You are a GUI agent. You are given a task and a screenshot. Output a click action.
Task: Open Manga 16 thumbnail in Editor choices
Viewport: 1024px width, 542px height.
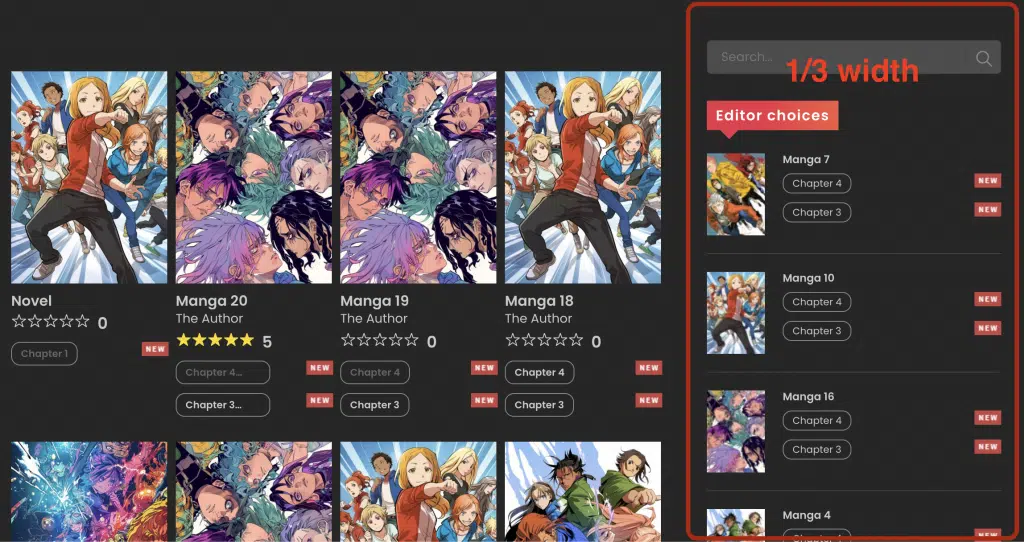[736, 432]
